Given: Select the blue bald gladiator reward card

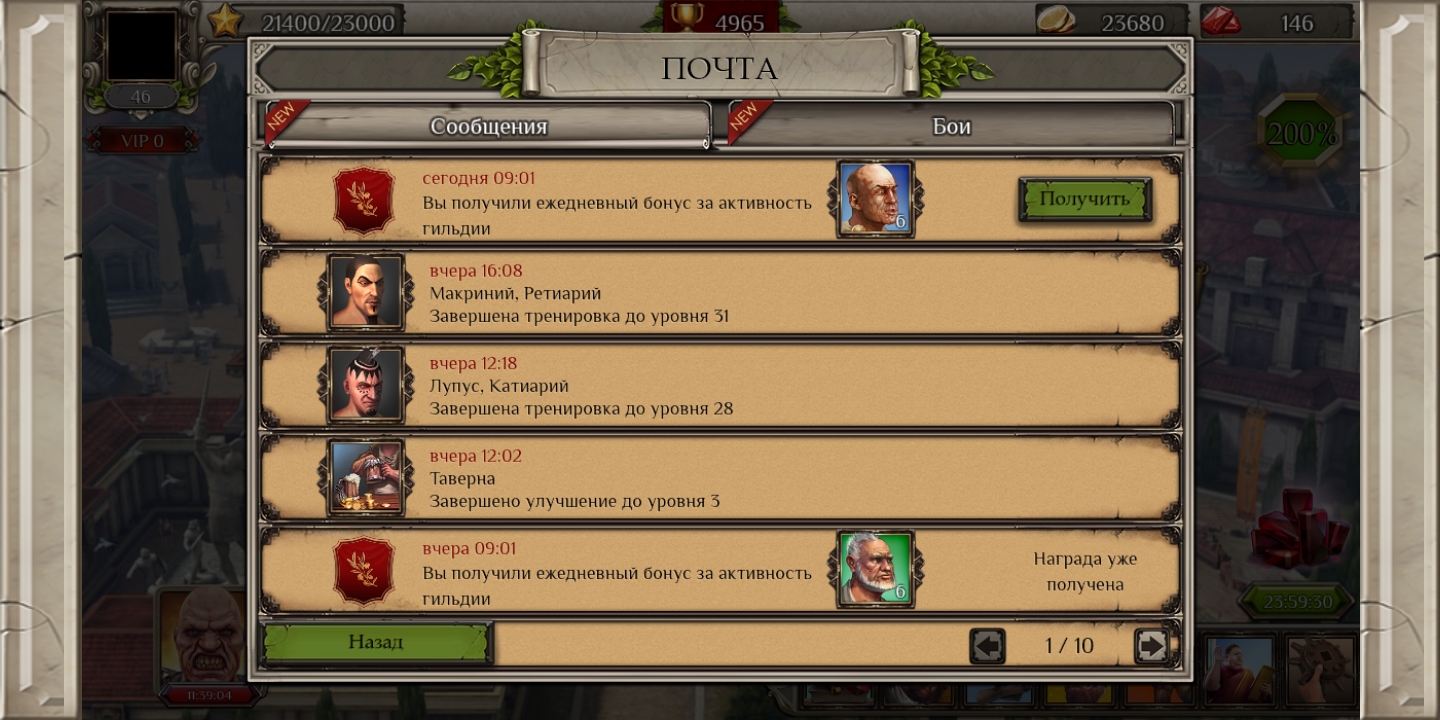Looking at the screenshot, I should pyautogui.click(x=875, y=199).
